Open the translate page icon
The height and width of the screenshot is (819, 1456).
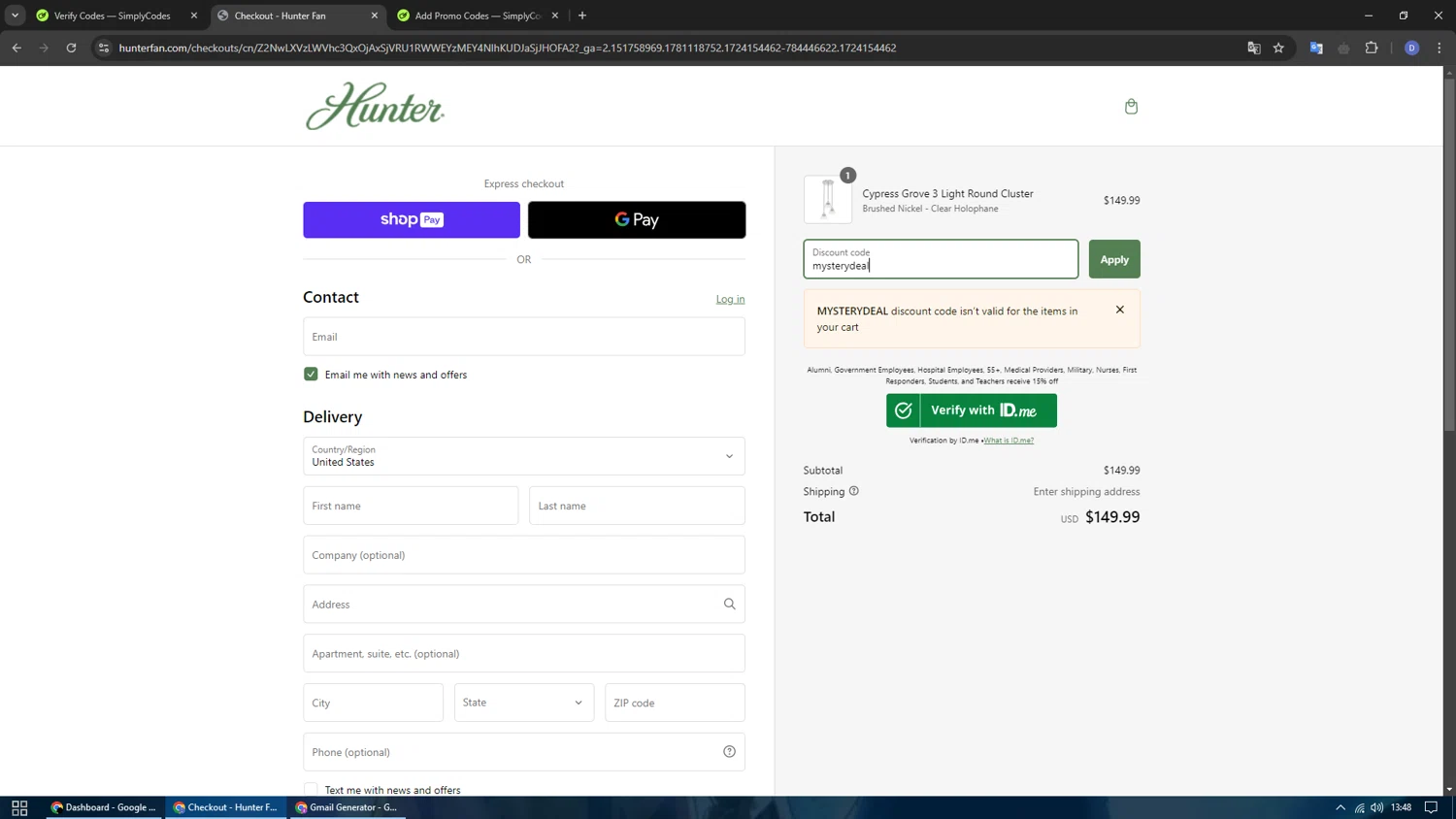click(x=1253, y=48)
